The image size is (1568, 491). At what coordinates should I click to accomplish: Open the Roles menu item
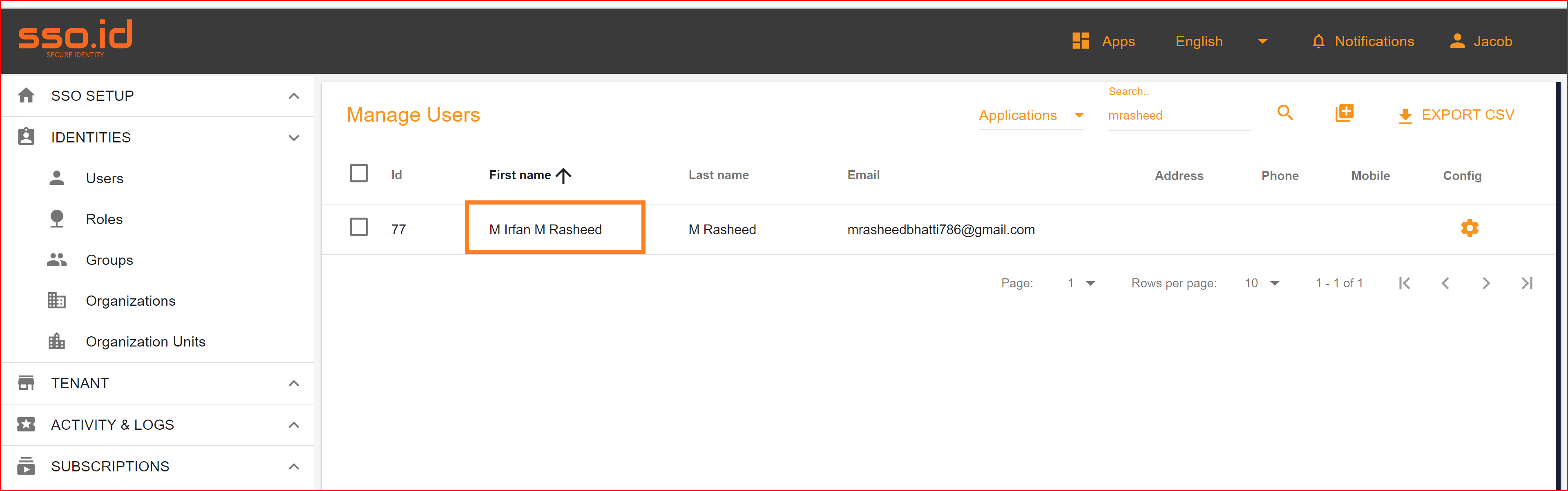(104, 219)
